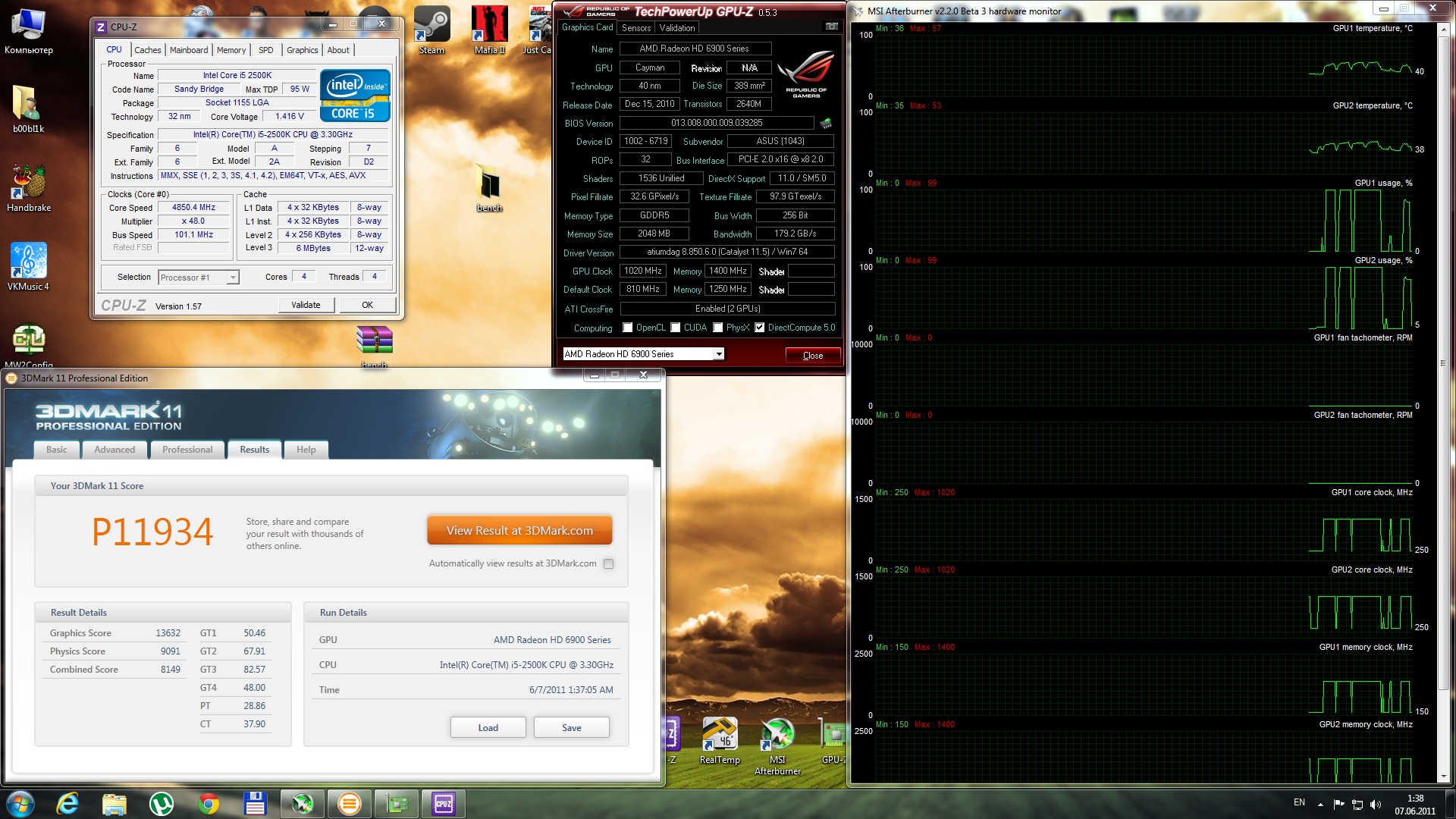Toggle the DirectCompute 5.0 checkbox

pyautogui.click(x=759, y=328)
